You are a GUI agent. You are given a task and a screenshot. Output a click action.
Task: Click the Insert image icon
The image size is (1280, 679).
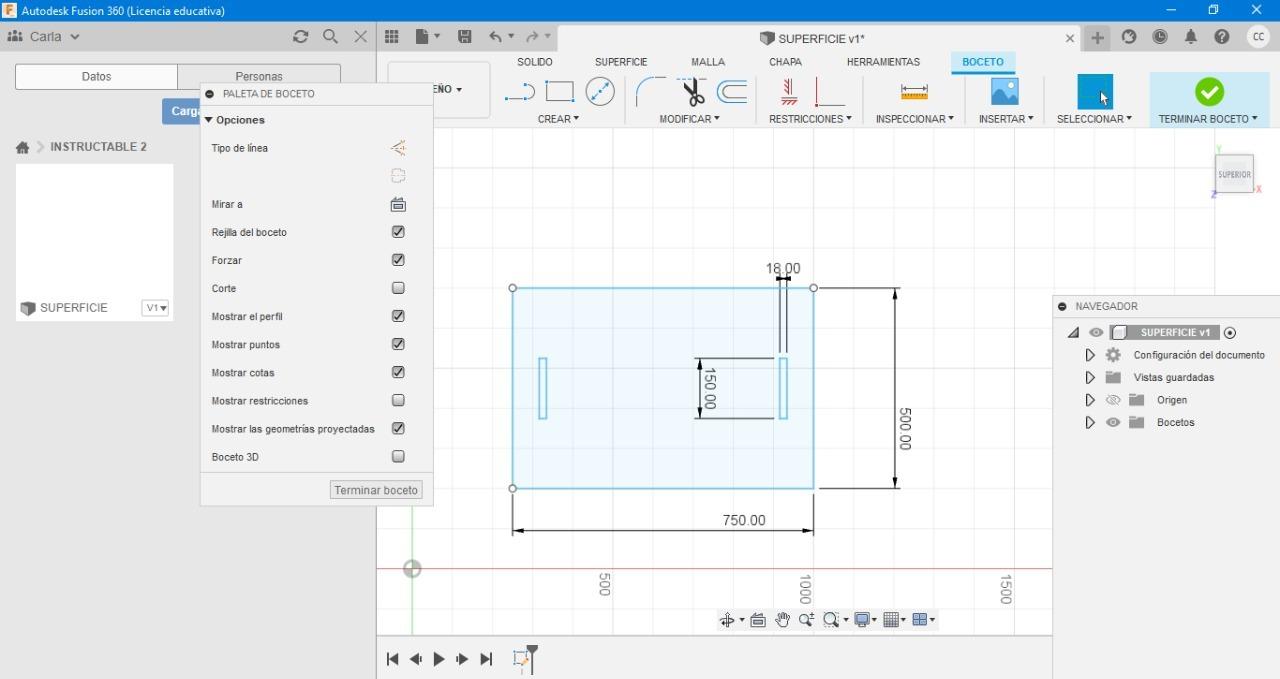pos(1004,92)
